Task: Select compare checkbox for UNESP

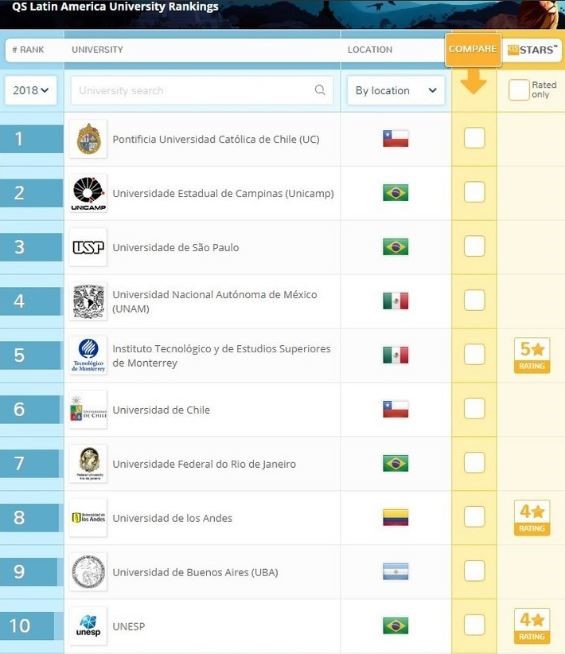Action: [474, 625]
